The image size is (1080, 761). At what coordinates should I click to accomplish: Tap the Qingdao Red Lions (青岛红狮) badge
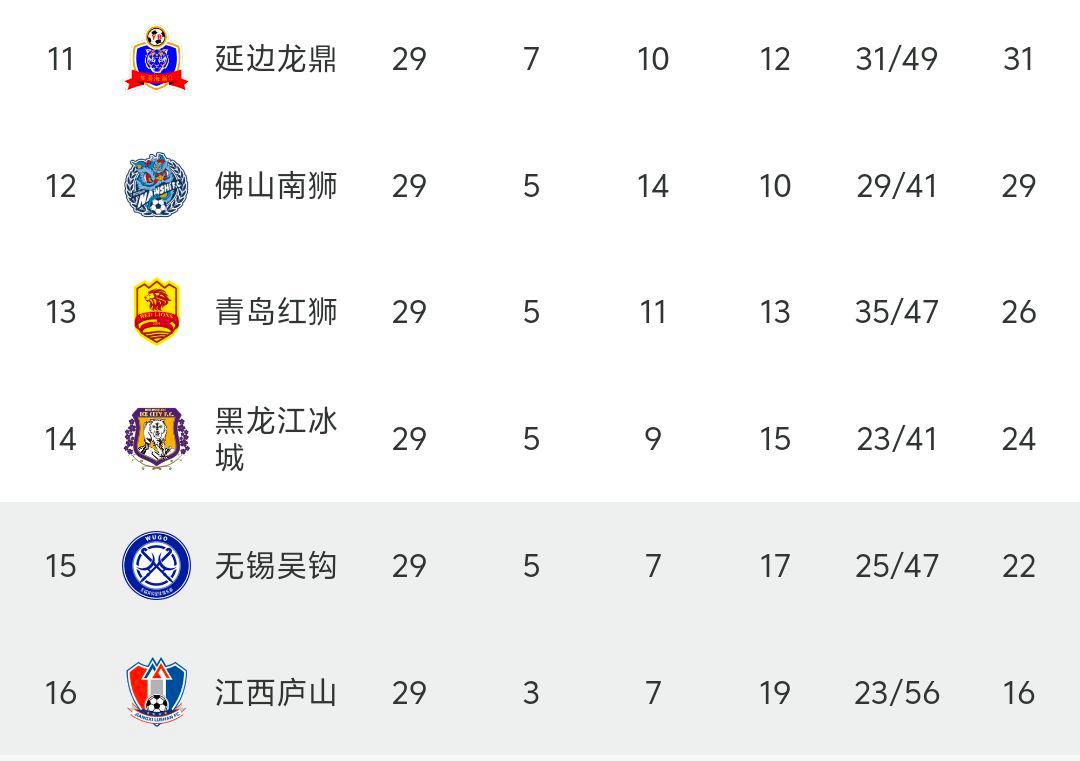click(156, 312)
